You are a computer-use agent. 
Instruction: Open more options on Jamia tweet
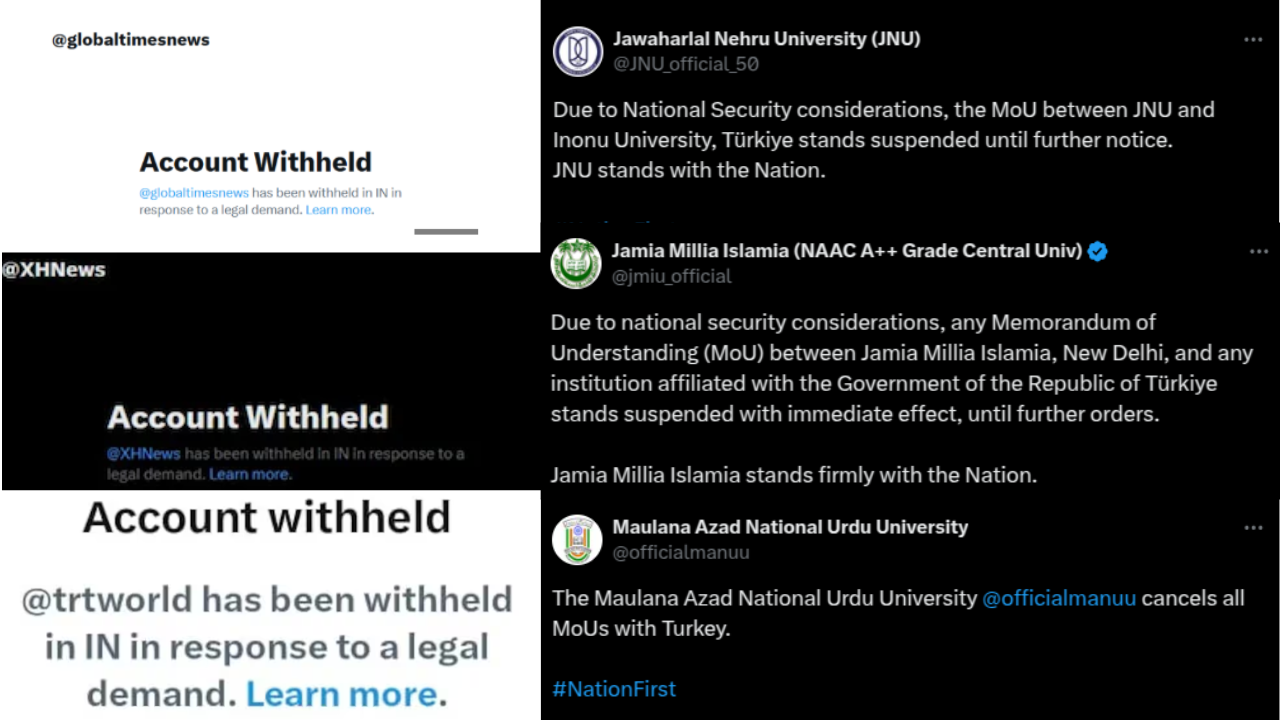click(1258, 251)
